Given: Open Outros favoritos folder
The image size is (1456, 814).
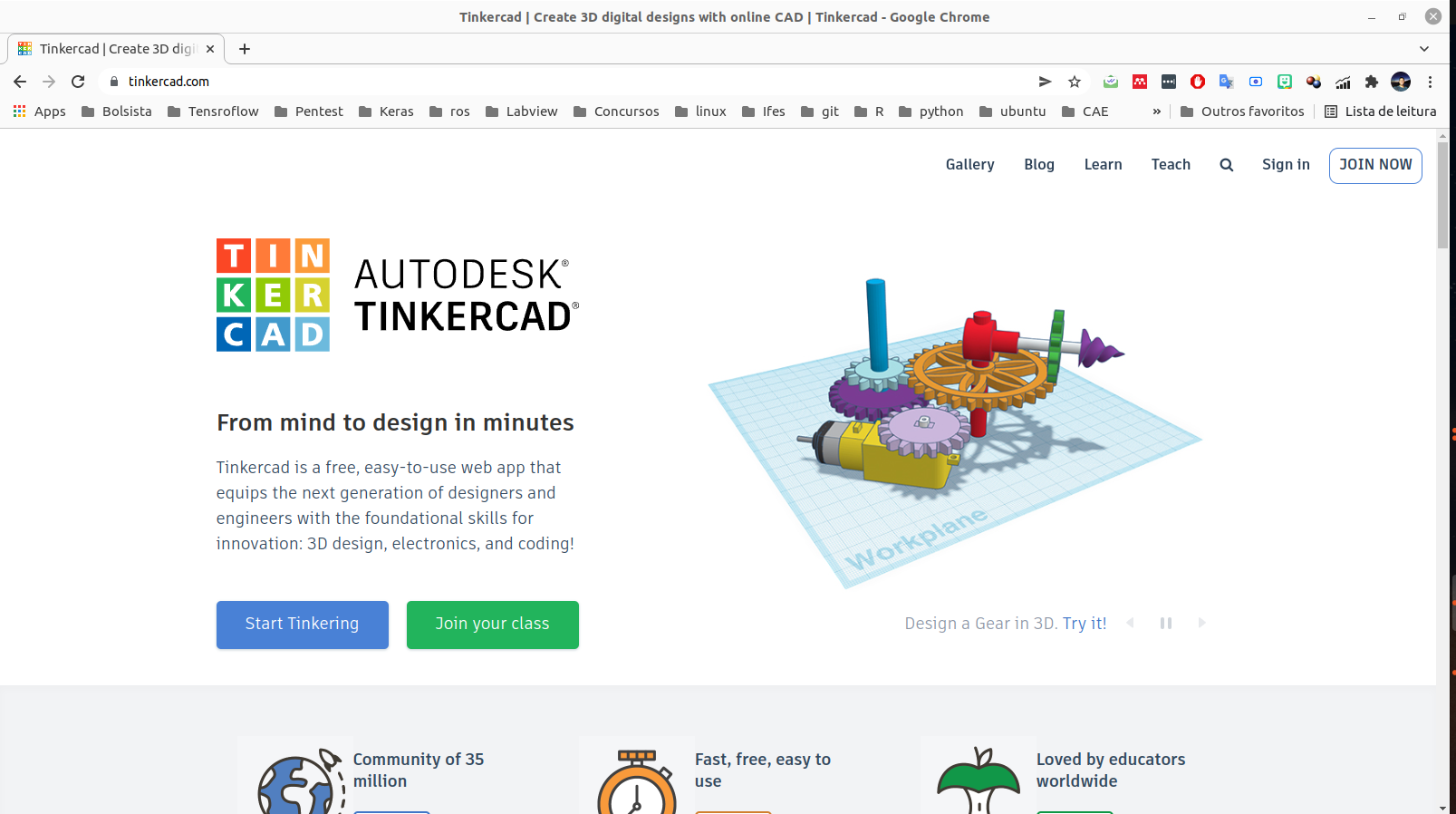Looking at the screenshot, I should click(1242, 111).
